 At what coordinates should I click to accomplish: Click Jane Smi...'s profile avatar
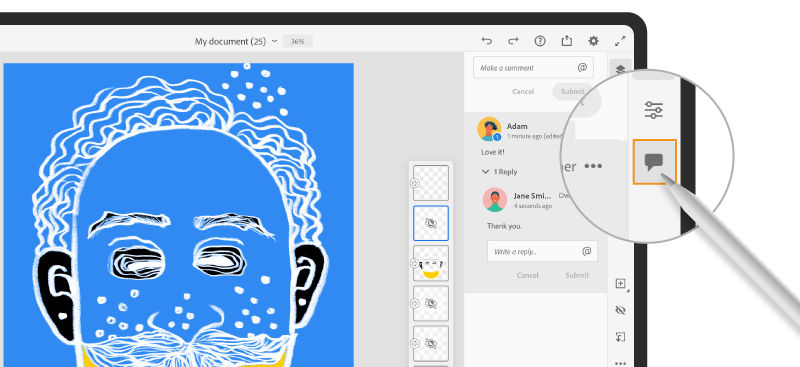click(495, 200)
